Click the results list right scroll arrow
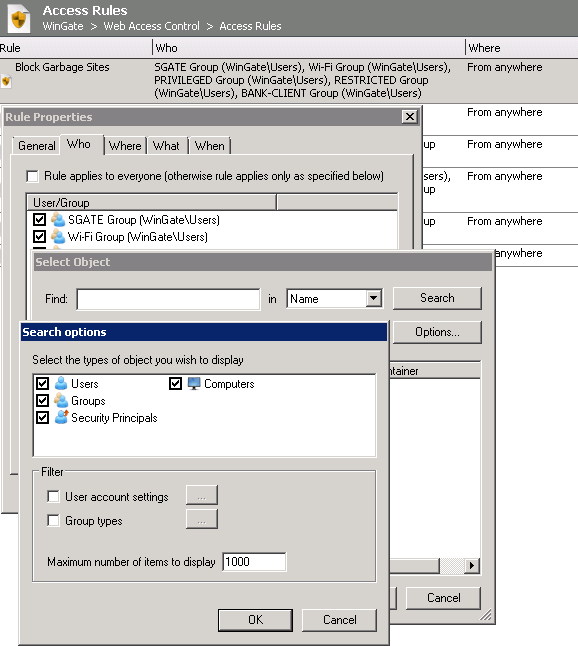The image size is (578, 646). (x=472, y=566)
